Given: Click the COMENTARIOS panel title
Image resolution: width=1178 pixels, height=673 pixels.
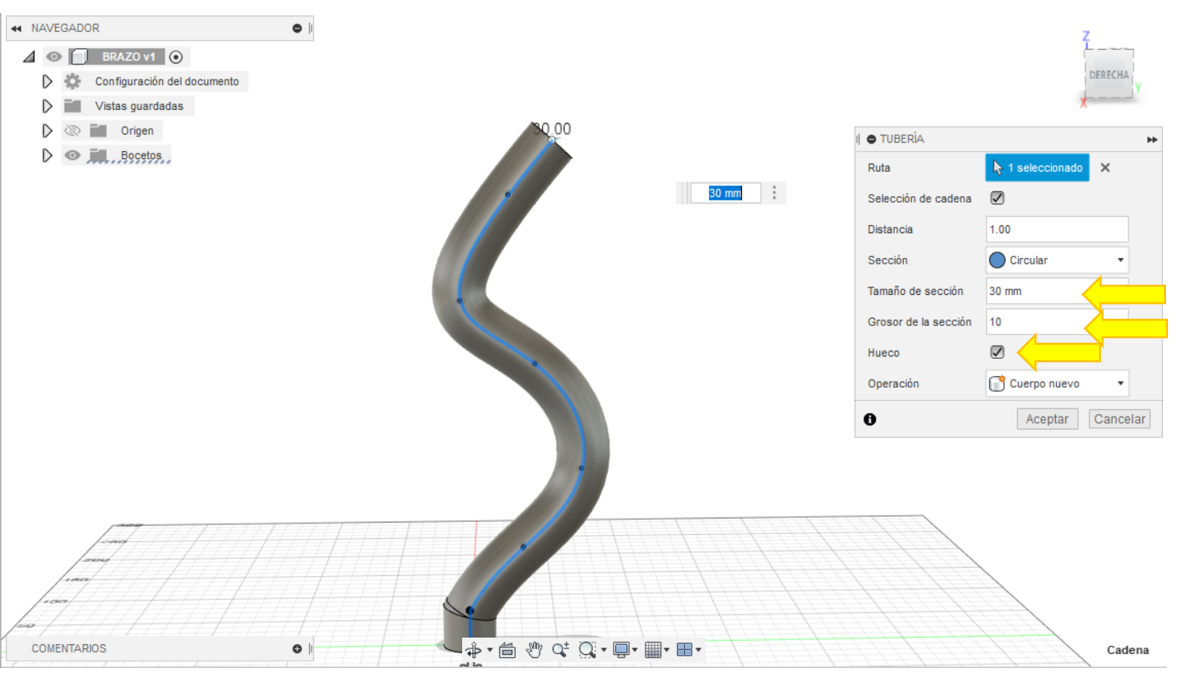Looking at the screenshot, I should click(x=68, y=649).
